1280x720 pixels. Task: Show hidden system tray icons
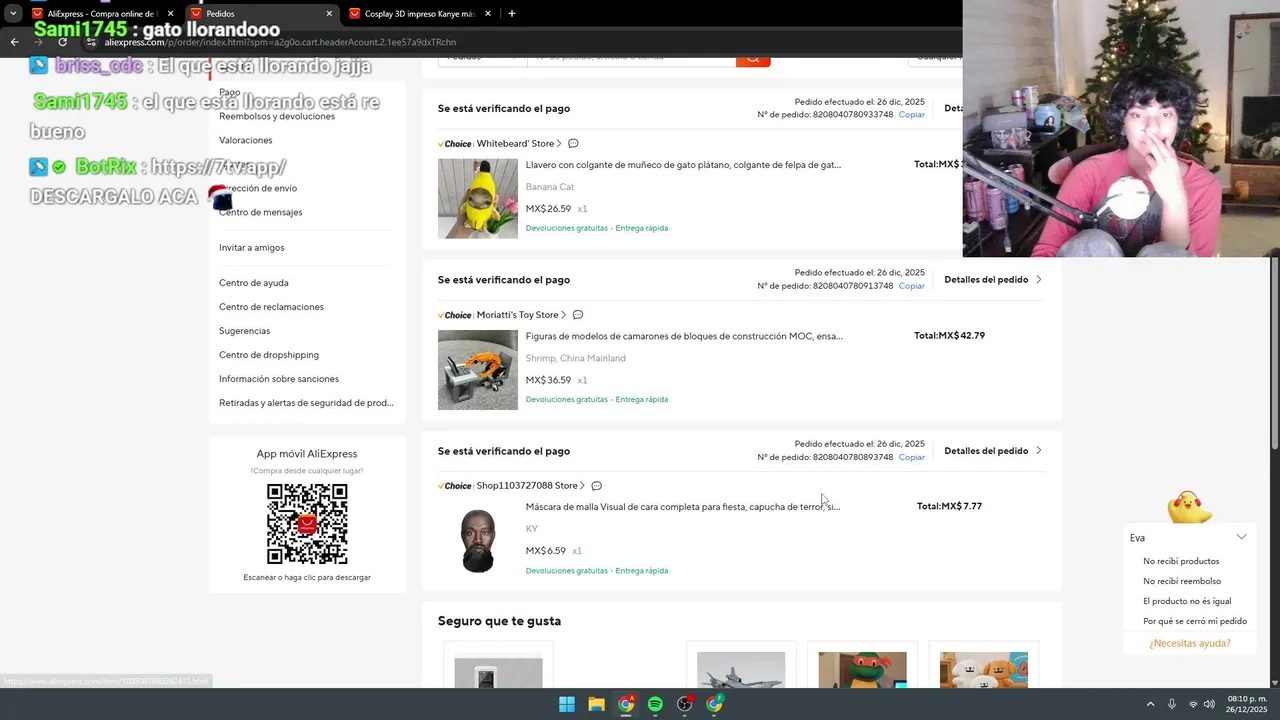point(1150,704)
